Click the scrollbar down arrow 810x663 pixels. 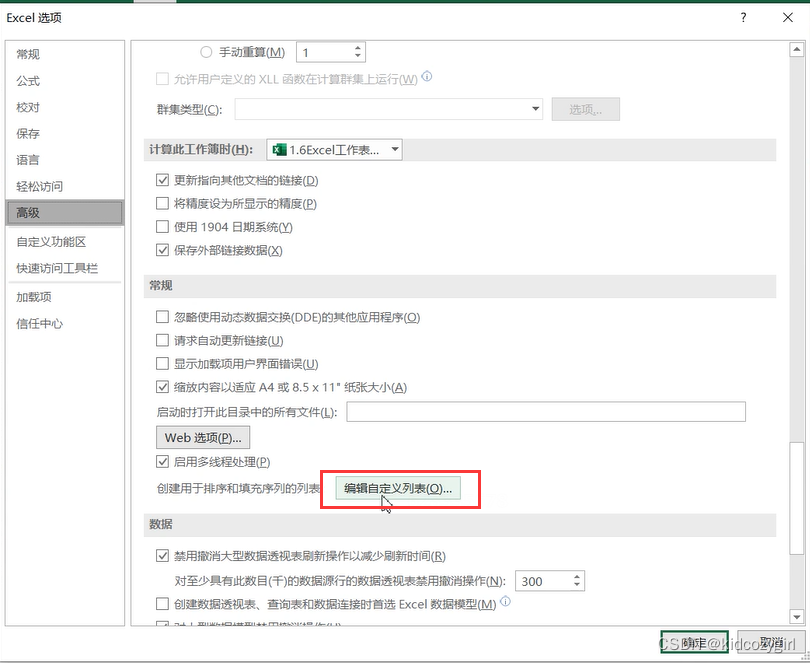797,616
